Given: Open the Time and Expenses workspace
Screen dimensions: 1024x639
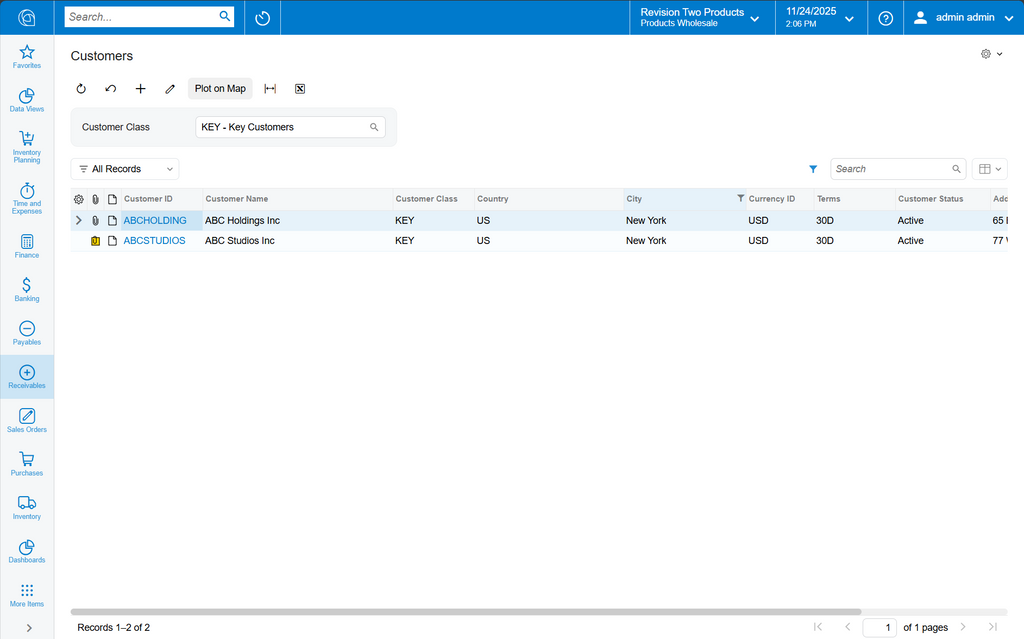Looking at the screenshot, I should pyautogui.click(x=27, y=197).
